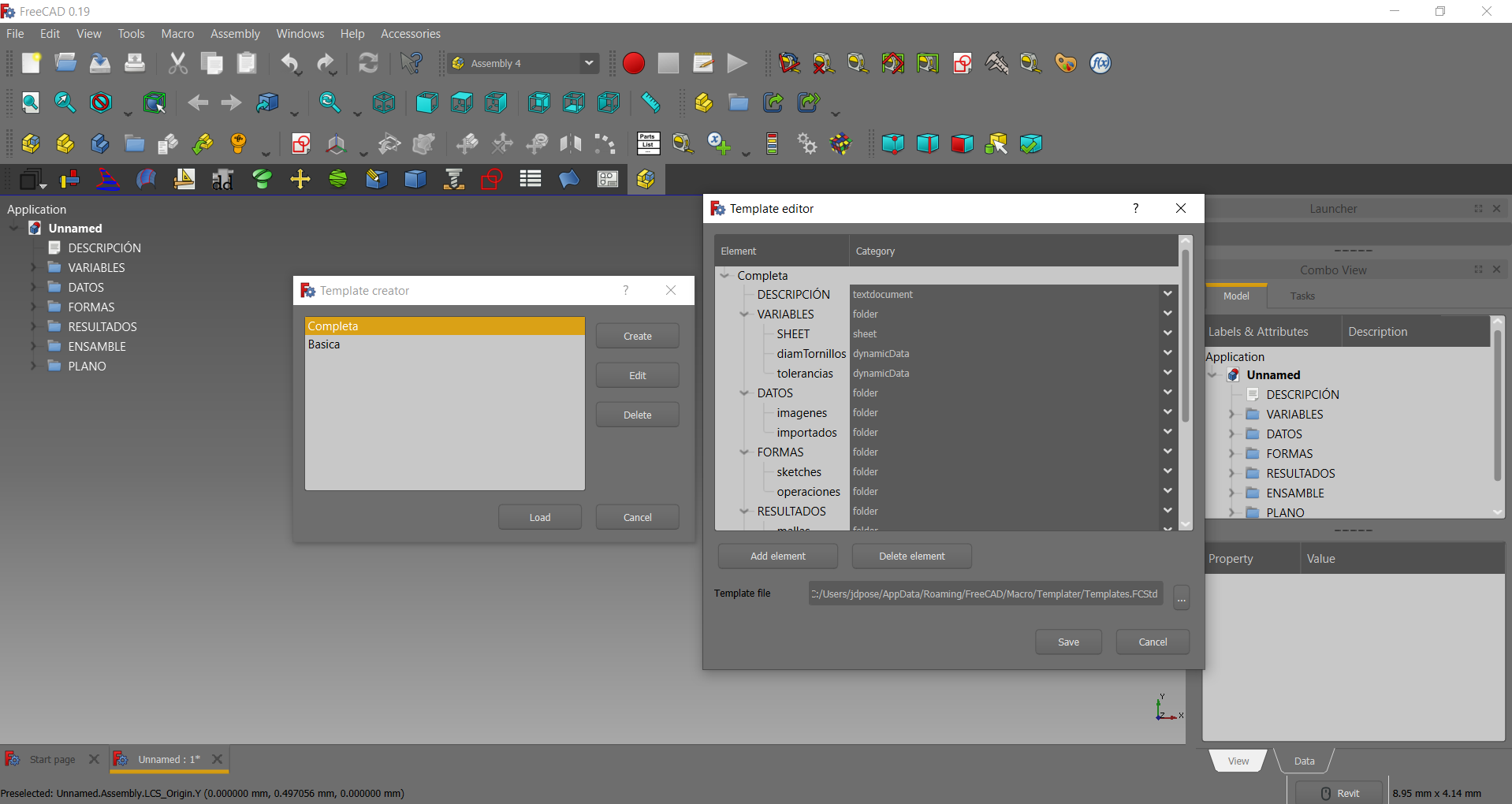Open the Assembly menu
The width and height of the screenshot is (1512, 804).
coord(235,34)
